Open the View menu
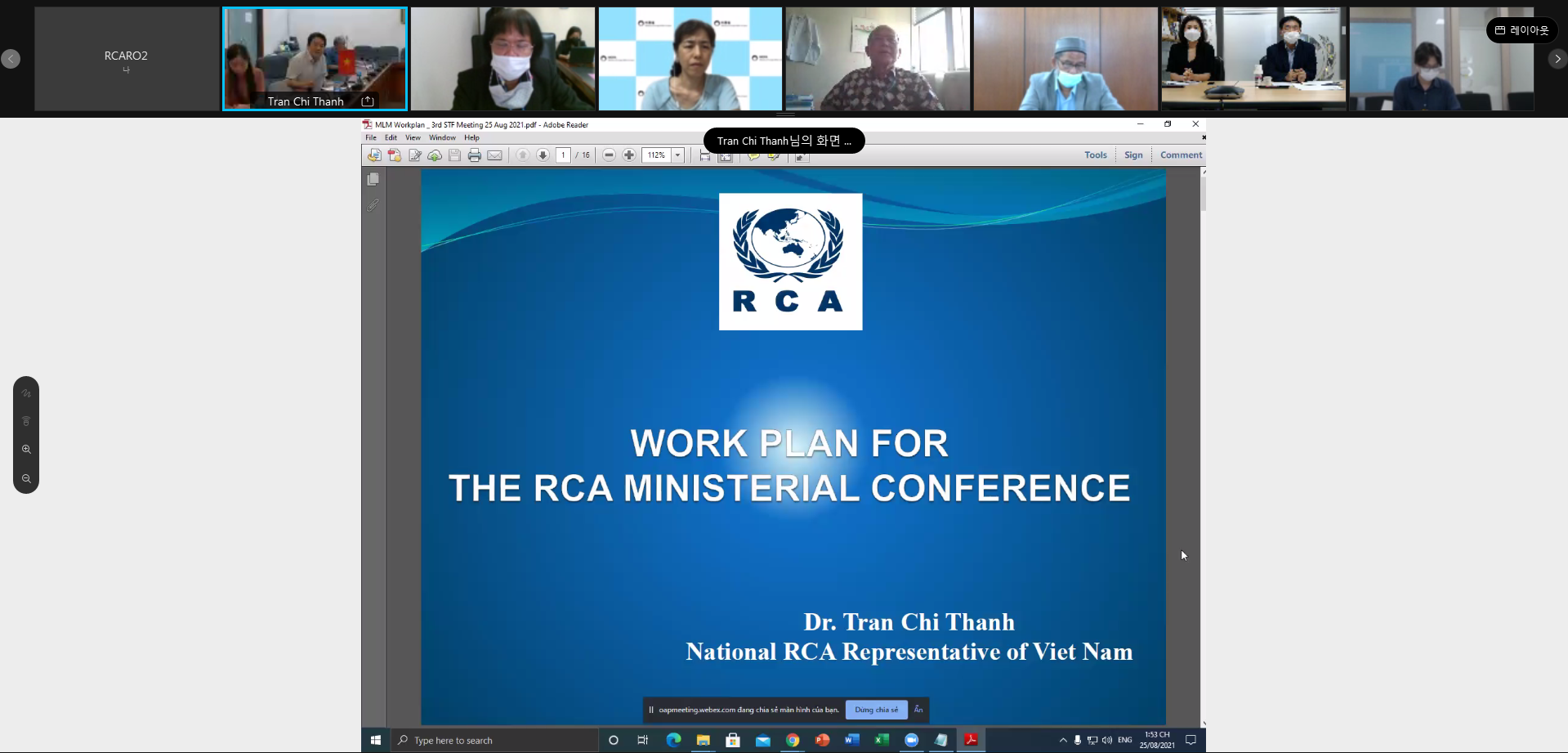This screenshot has width=1568, height=753. (413, 137)
